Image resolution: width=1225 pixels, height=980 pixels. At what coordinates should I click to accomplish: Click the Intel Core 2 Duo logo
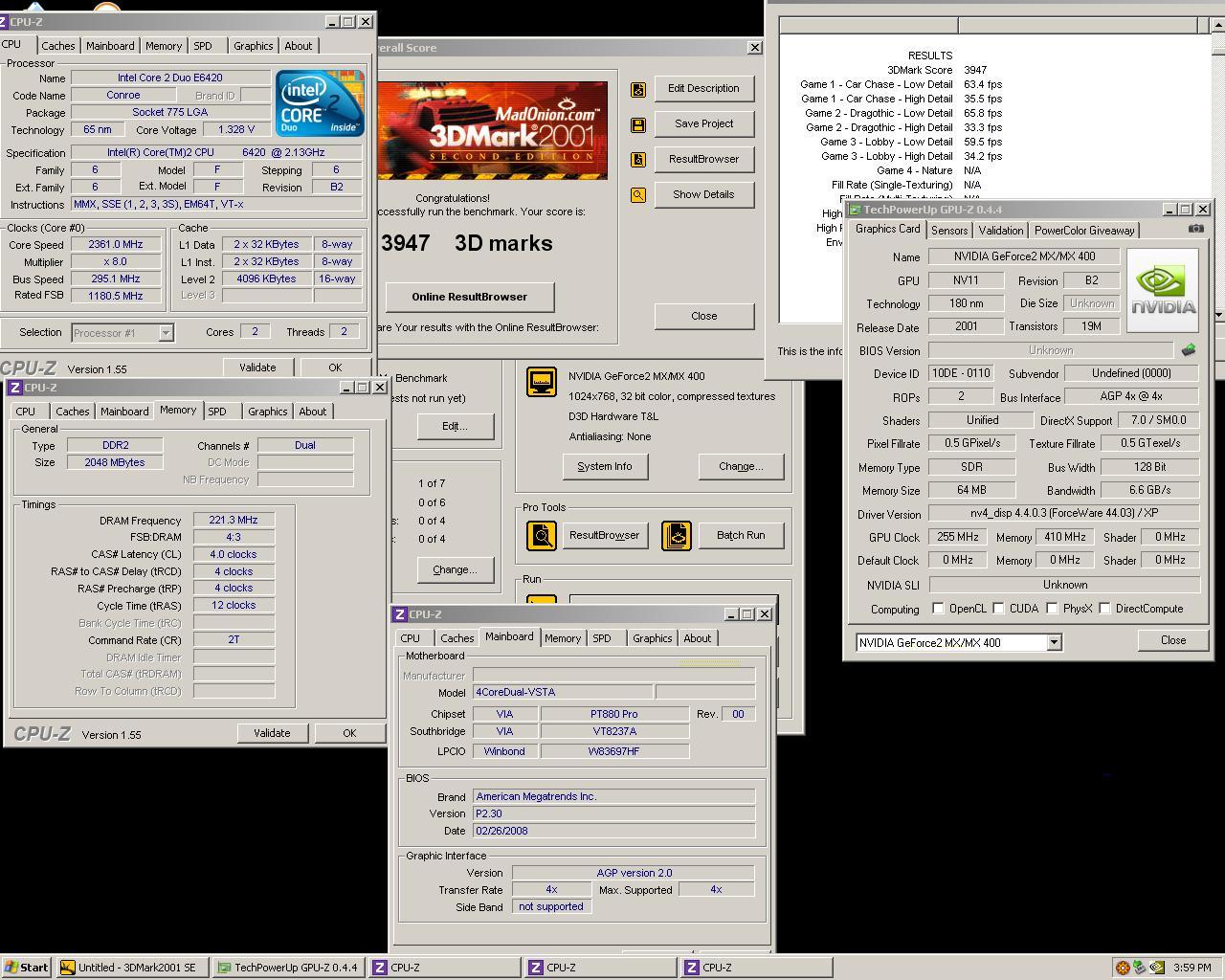coord(320,102)
